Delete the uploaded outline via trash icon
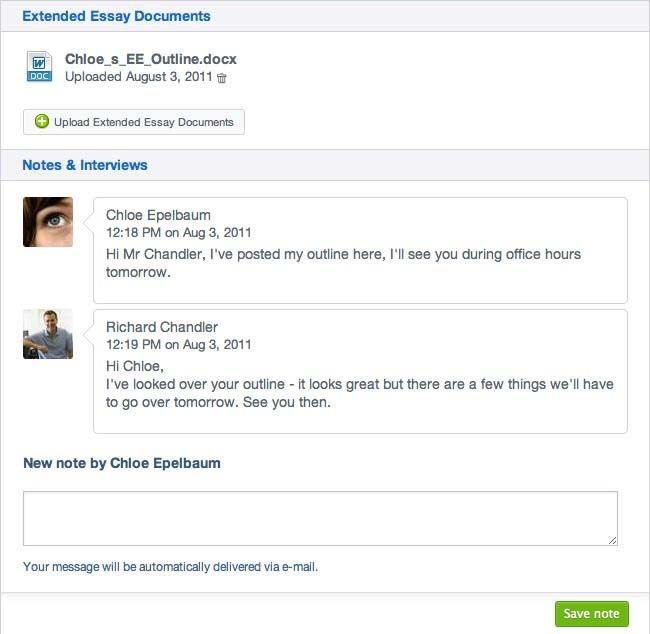The width and height of the screenshot is (650, 634). pos(222,78)
